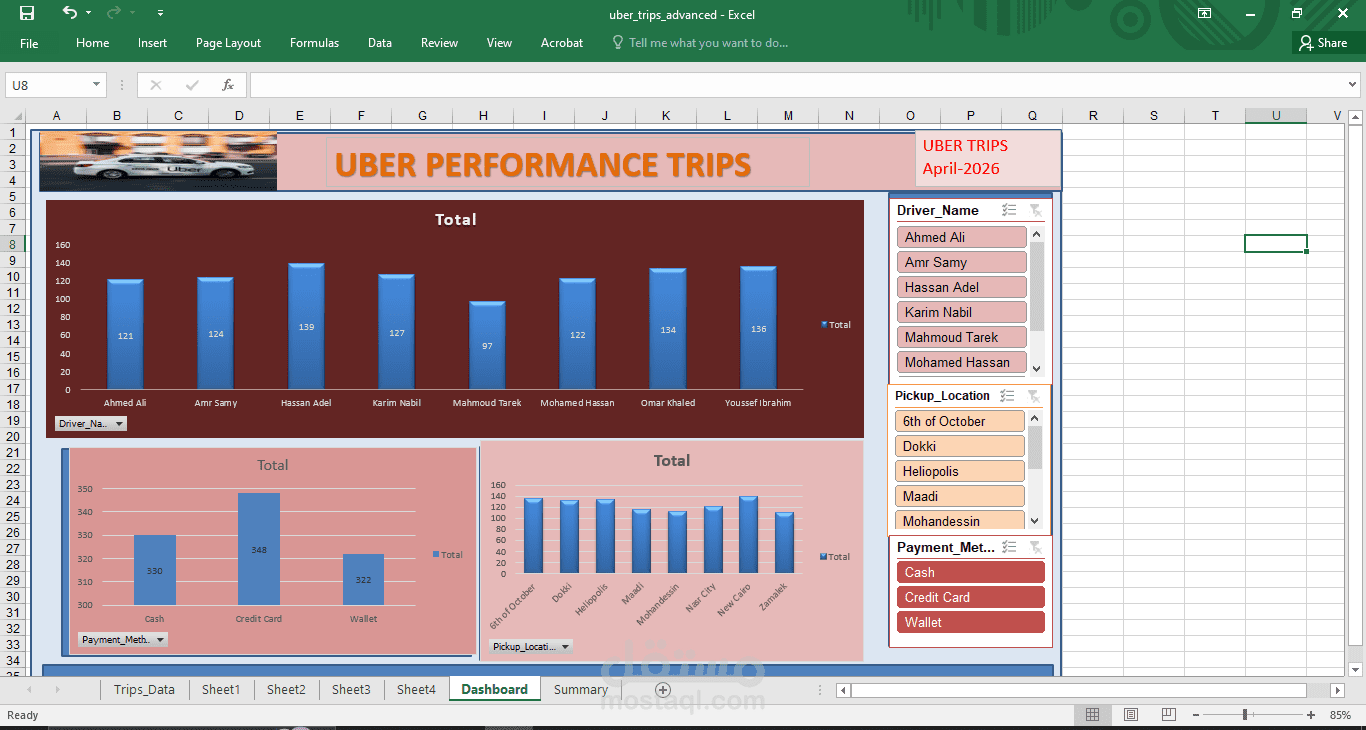This screenshot has width=1366, height=730.
Task: Select Dokki pickup location
Action: (960, 446)
